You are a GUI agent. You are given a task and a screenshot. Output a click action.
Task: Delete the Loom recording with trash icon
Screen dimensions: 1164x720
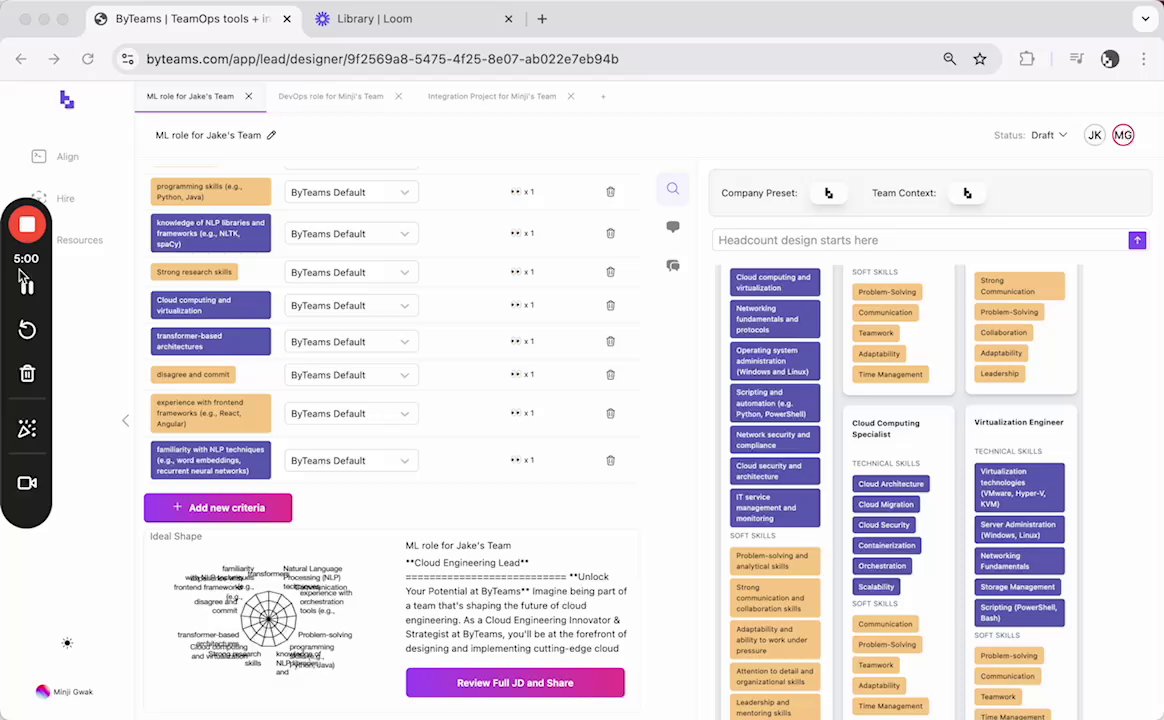(27, 373)
